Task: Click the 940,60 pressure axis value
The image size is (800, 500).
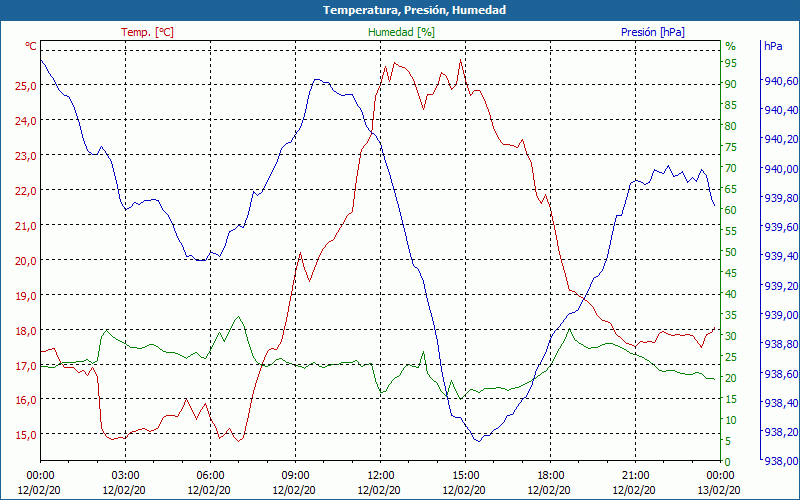Action: pos(782,81)
